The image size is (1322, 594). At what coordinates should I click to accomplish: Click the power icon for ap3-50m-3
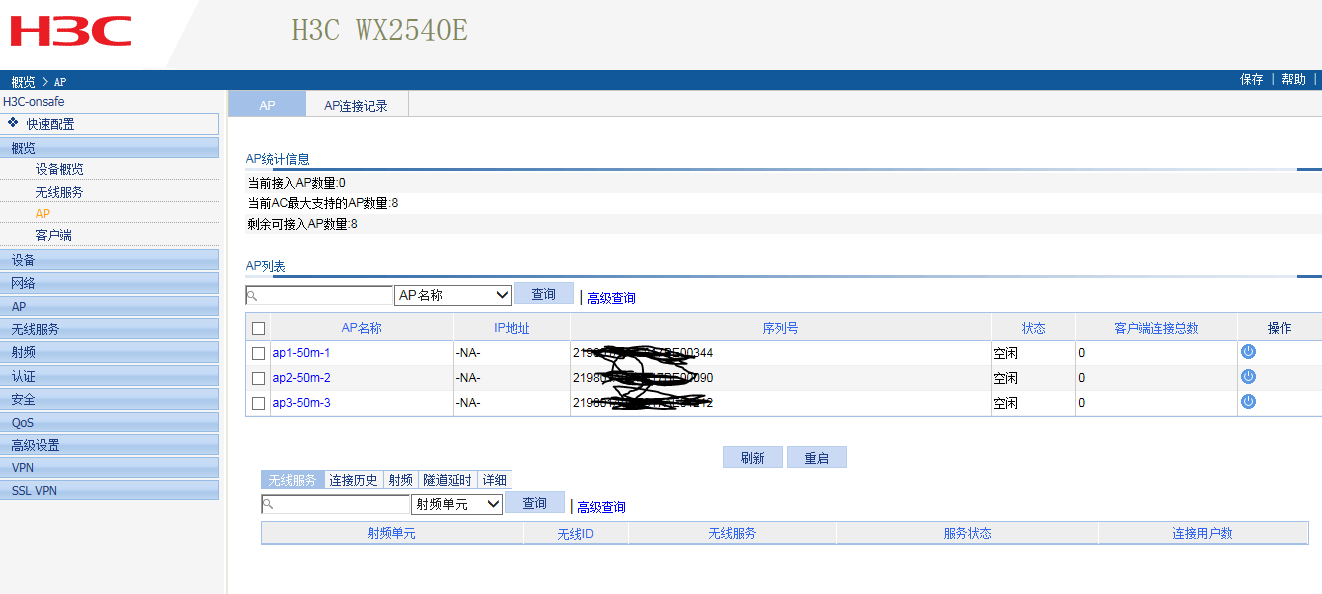coord(1248,402)
